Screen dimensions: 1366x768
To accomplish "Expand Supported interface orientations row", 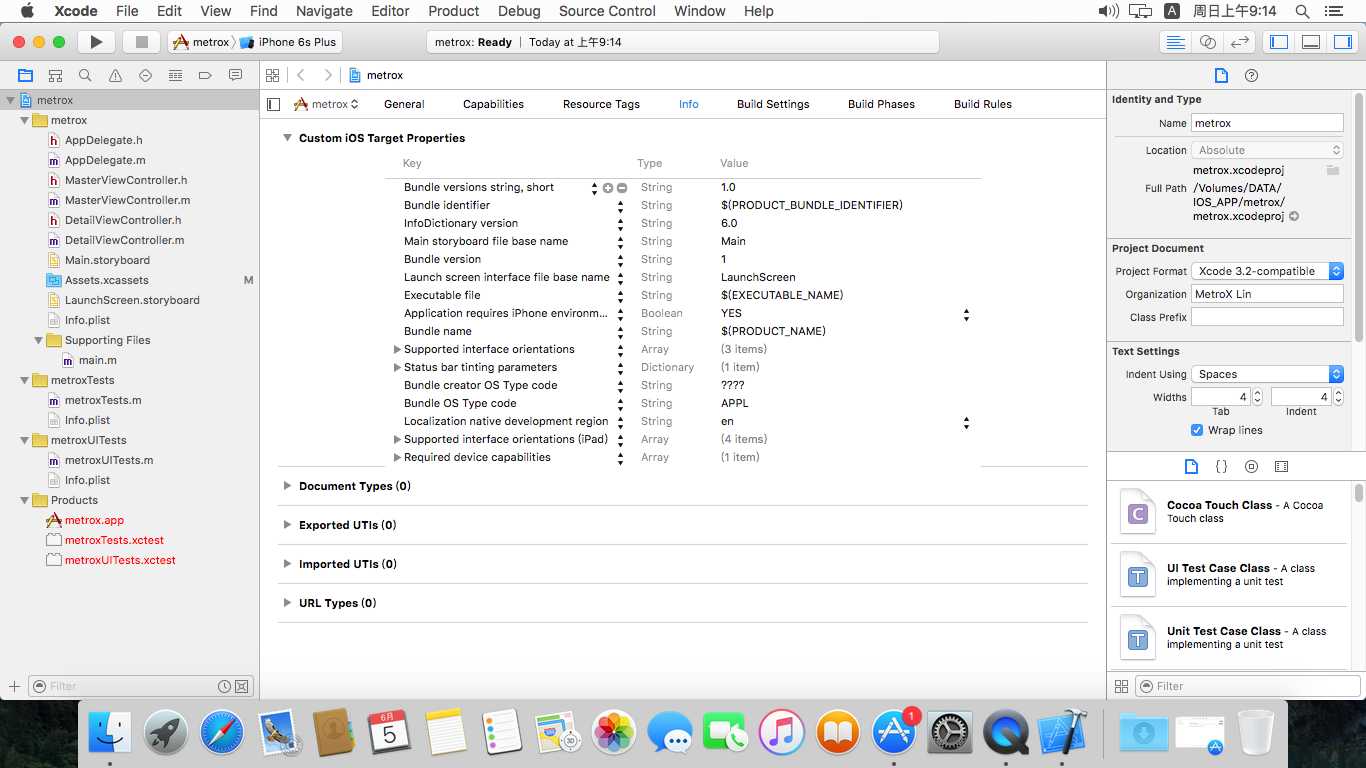I will click(x=397, y=349).
